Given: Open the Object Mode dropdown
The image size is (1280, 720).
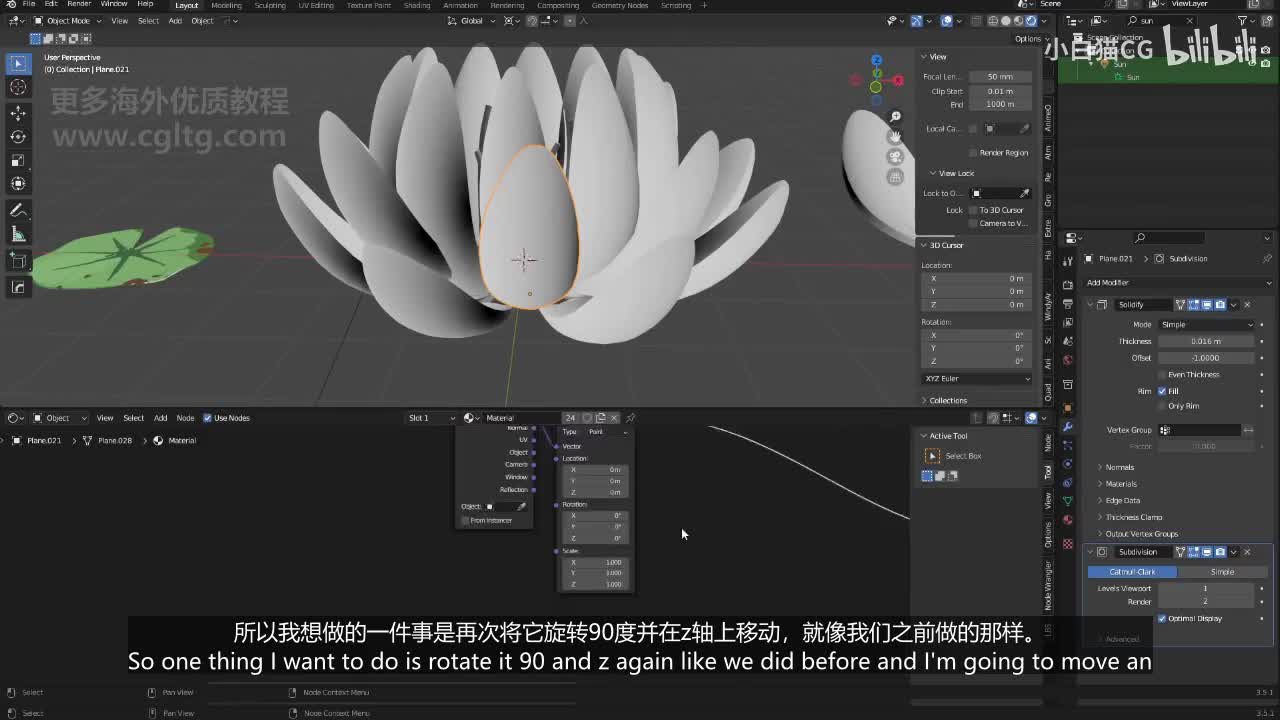Looking at the screenshot, I should (x=68, y=20).
